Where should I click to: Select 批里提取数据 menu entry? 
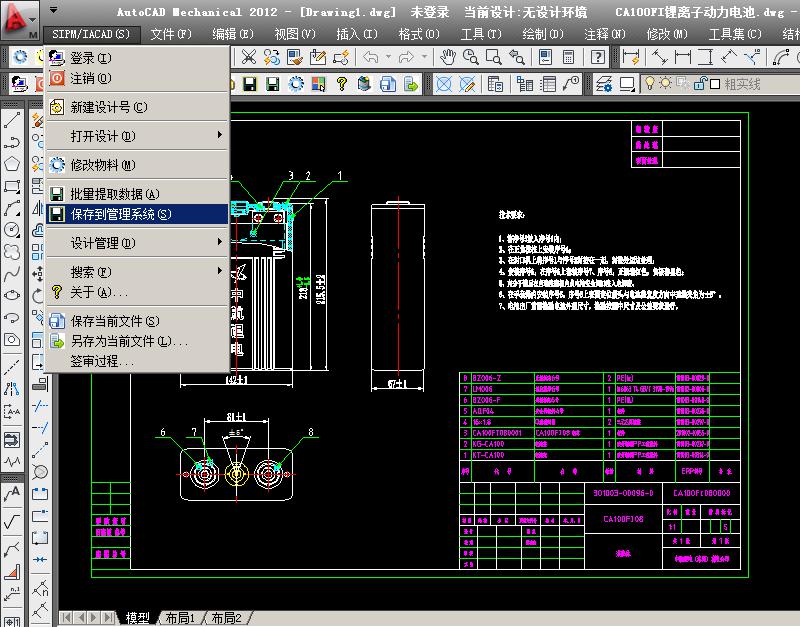point(137,194)
